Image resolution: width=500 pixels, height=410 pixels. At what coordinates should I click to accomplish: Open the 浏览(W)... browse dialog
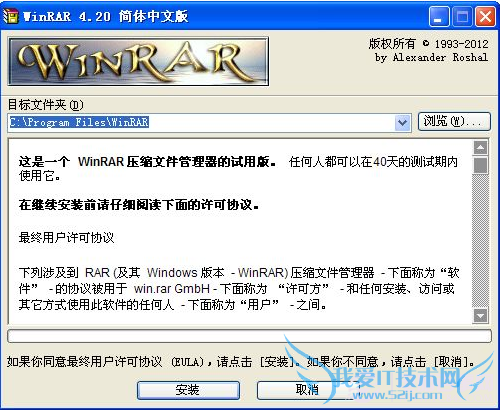coord(454,121)
